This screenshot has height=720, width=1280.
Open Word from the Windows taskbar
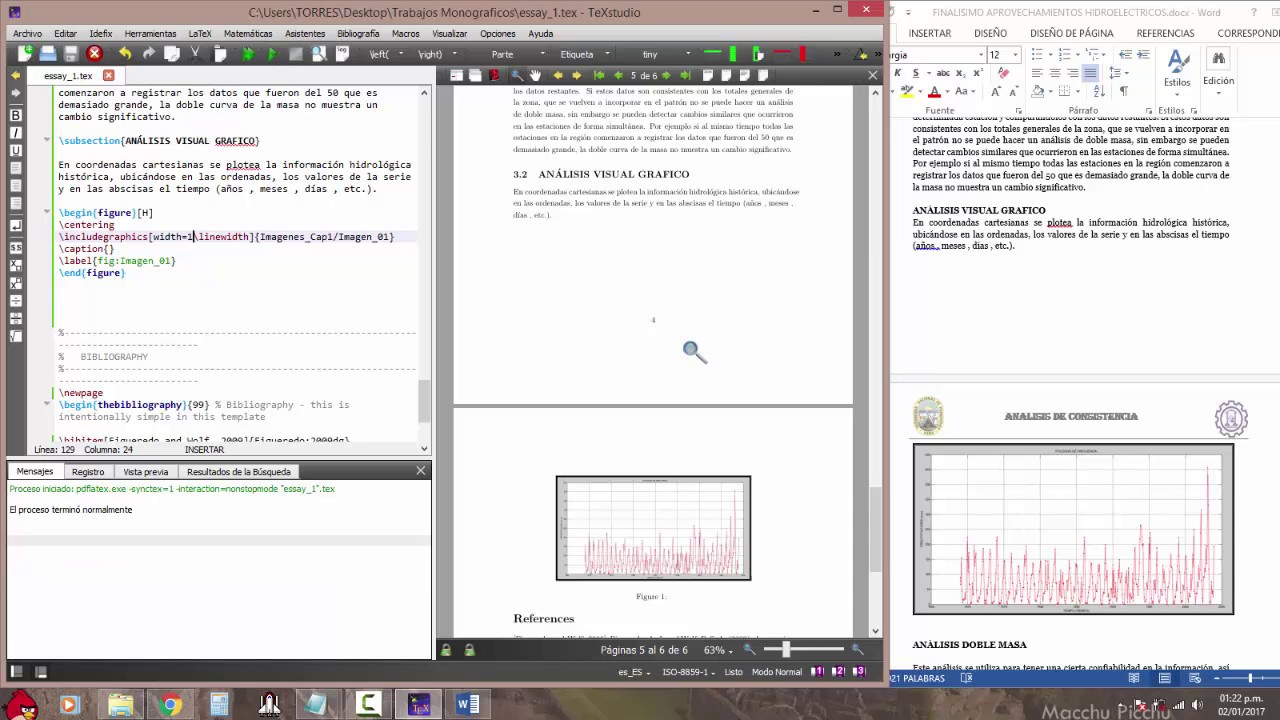point(466,704)
